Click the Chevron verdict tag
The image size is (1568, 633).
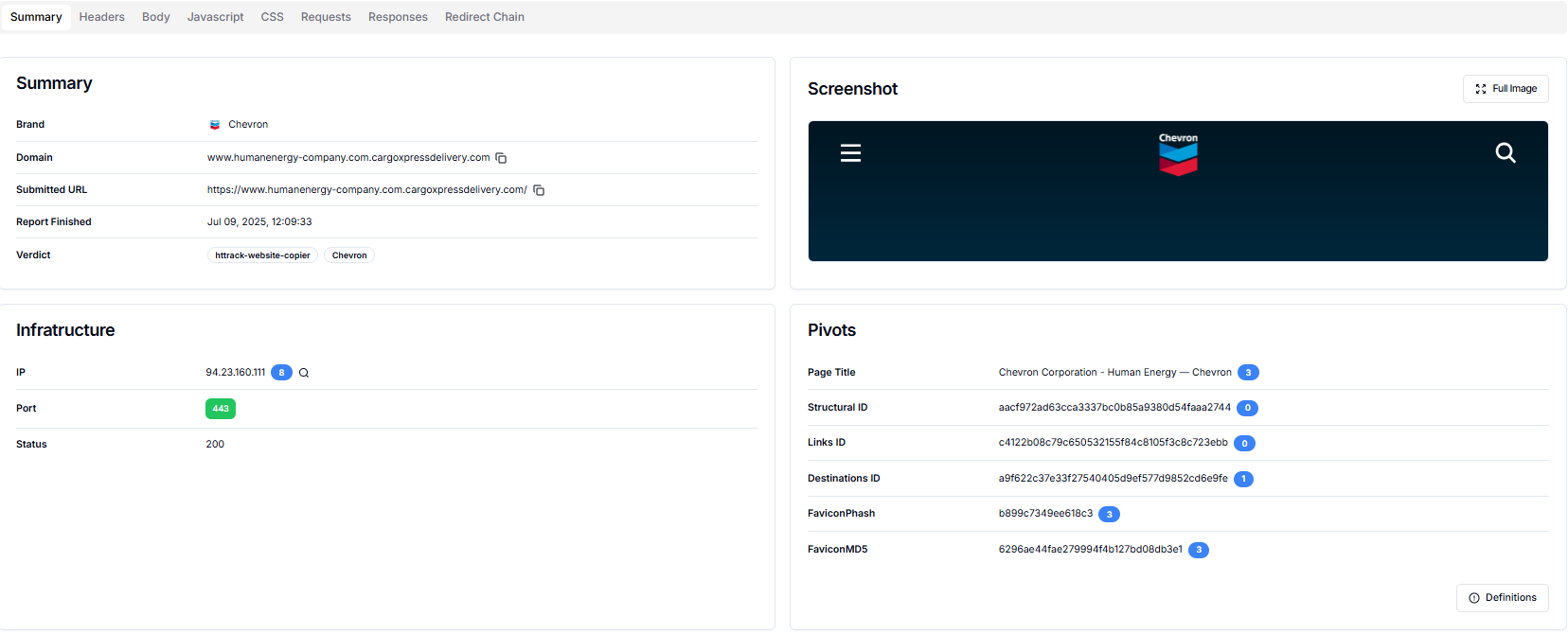pyautogui.click(x=349, y=255)
